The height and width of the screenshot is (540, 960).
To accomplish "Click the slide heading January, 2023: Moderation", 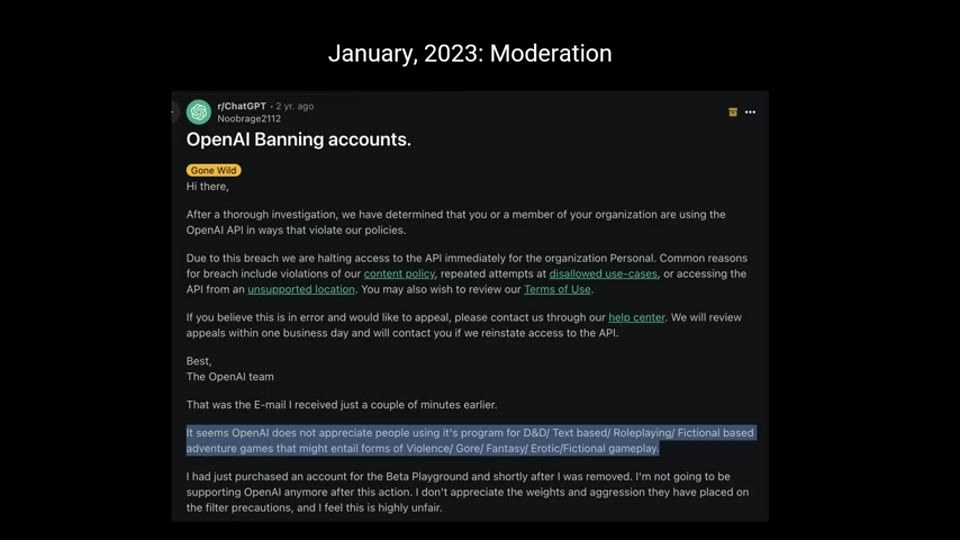I will tap(470, 53).
